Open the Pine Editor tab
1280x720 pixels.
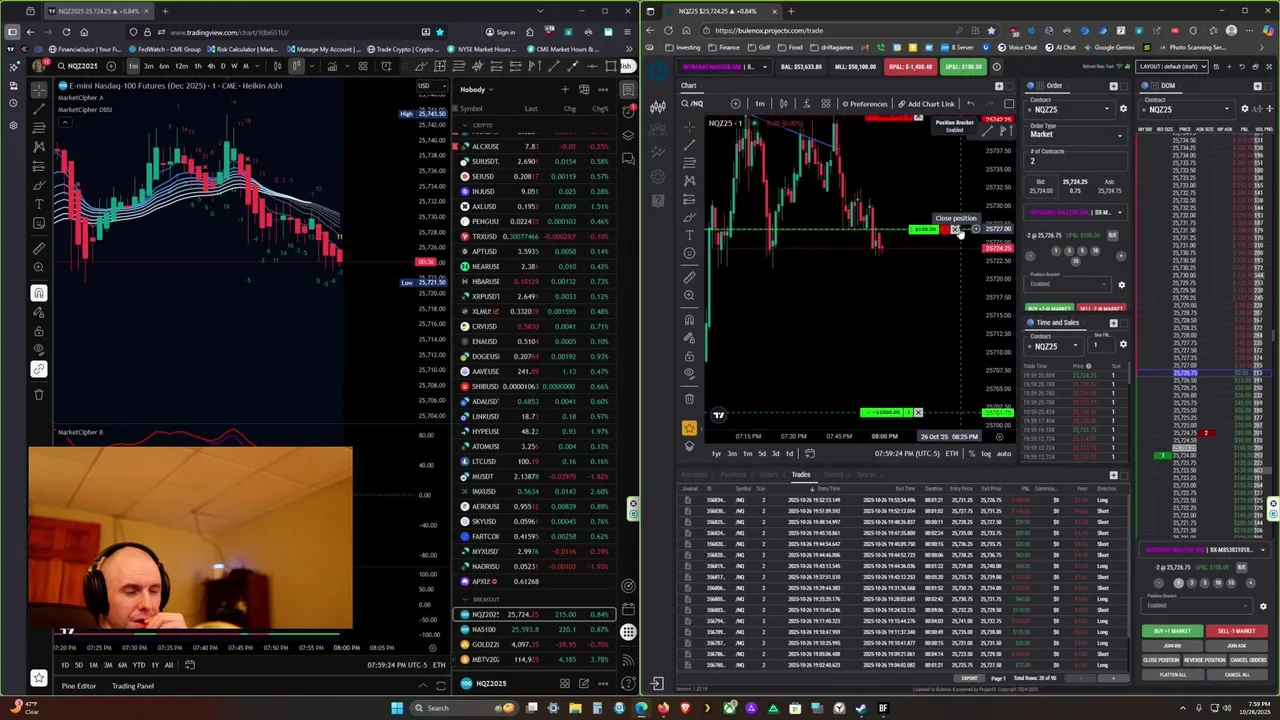[x=79, y=686]
